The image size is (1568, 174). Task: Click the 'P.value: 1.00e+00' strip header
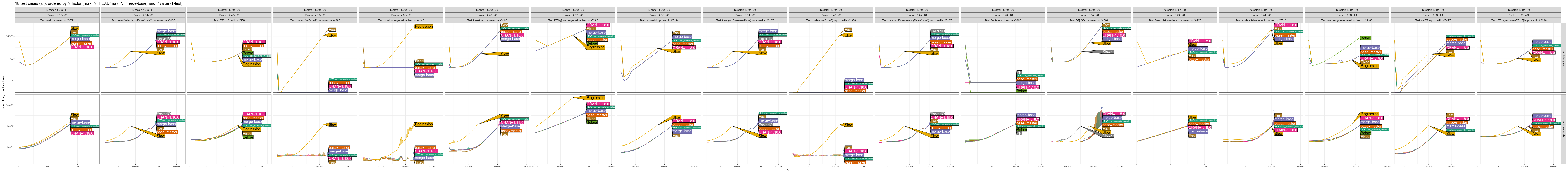[x=1519, y=15]
